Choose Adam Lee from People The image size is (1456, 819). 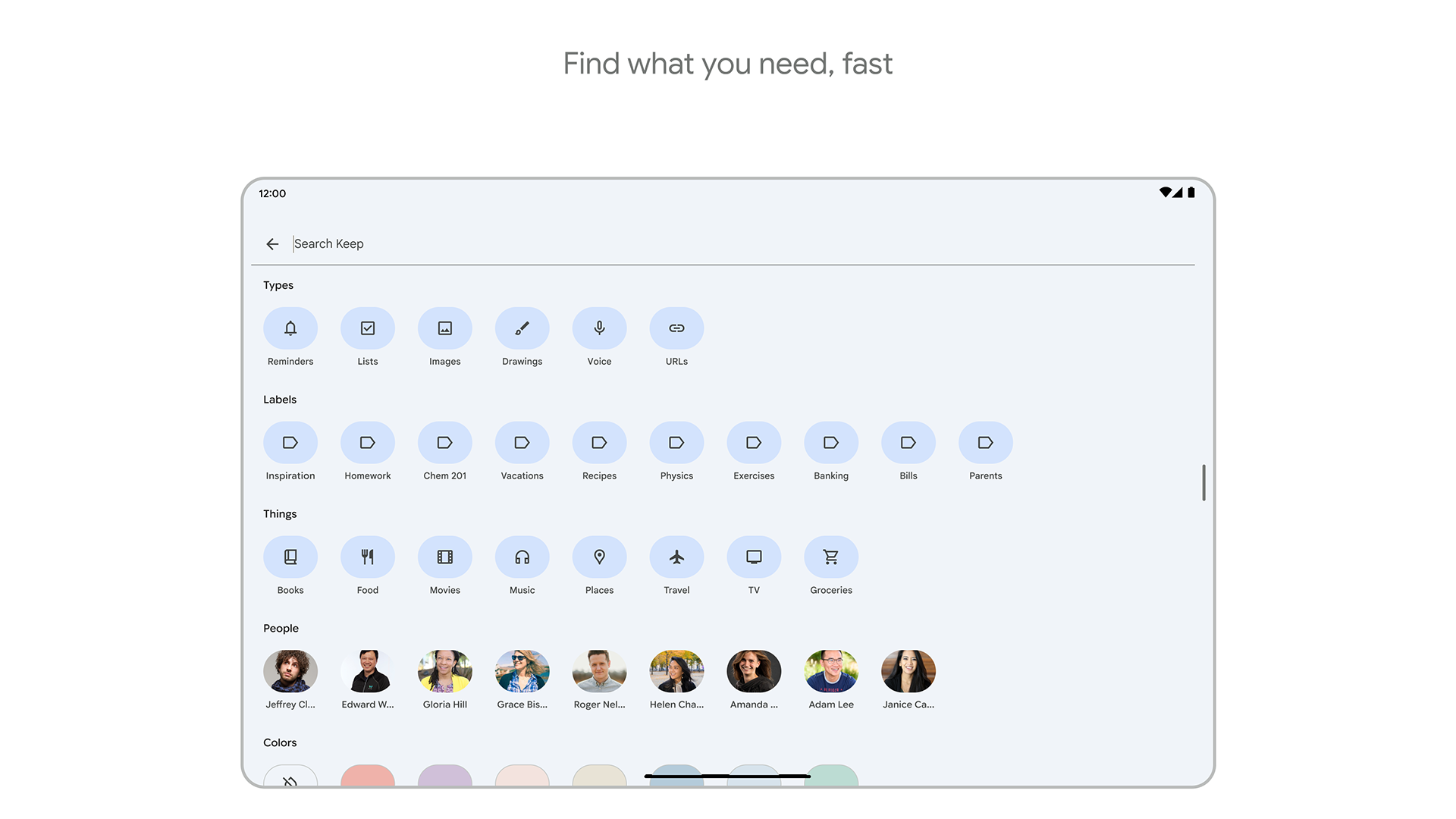coord(831,671)
